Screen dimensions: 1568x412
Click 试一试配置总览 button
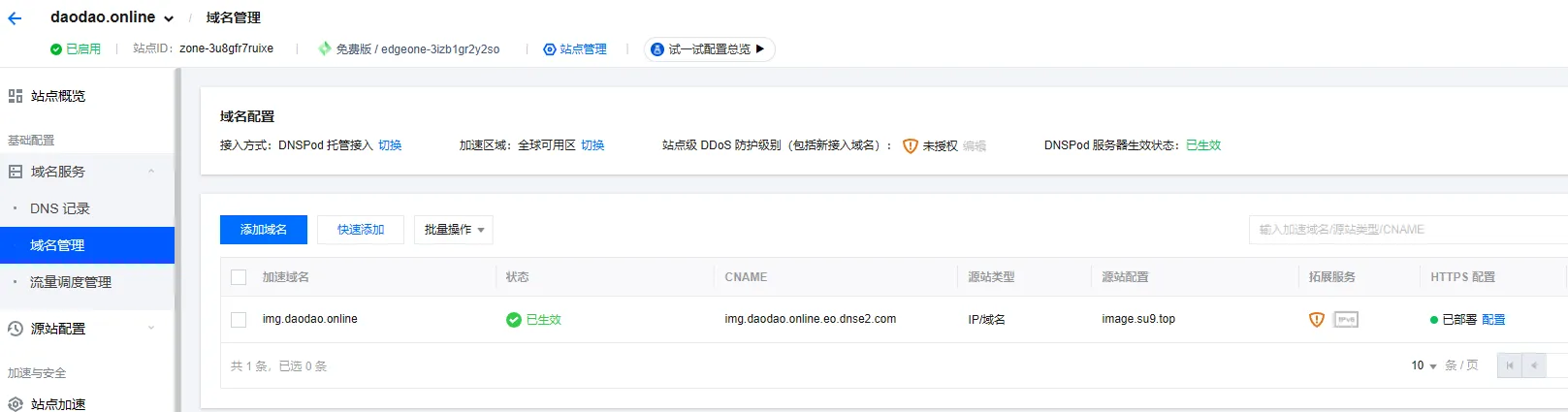click(x=709, y=48)
